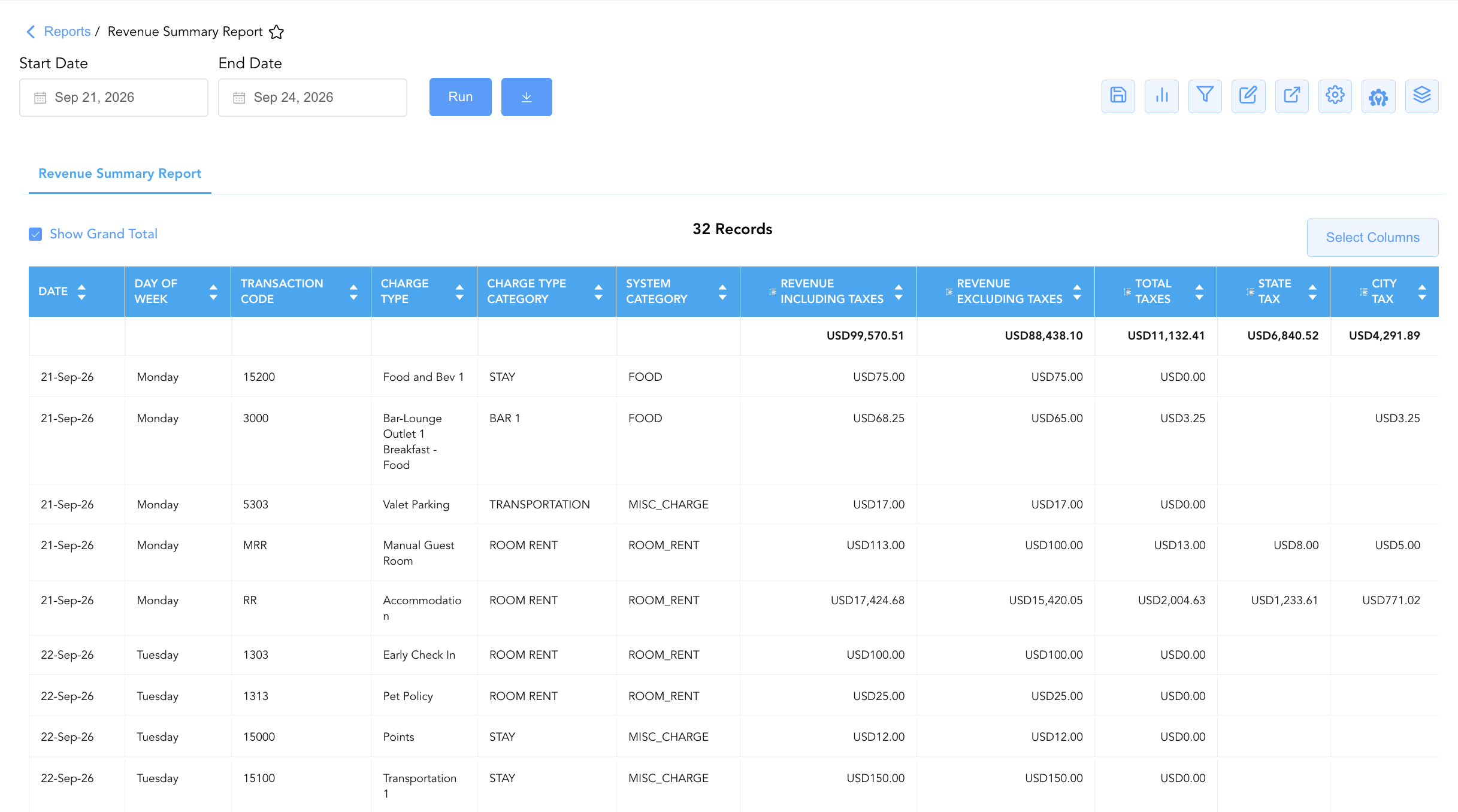The width and height of the screenshot is (1458, 812).
Task: Click the download arrow button
Action: (527, 97)
